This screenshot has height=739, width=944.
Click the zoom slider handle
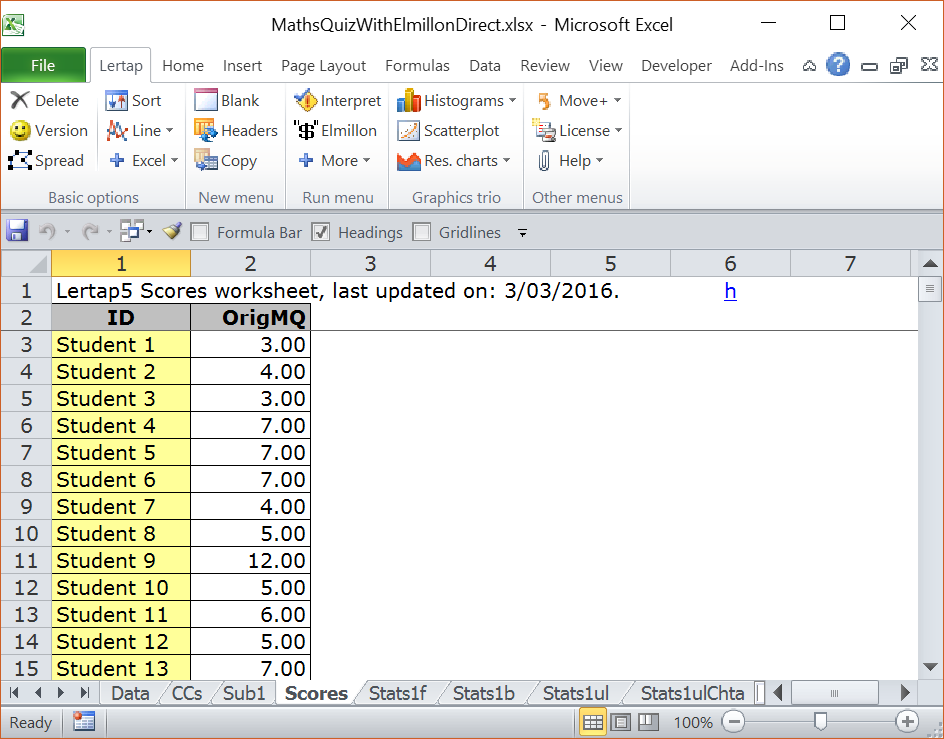click(820, 721)
